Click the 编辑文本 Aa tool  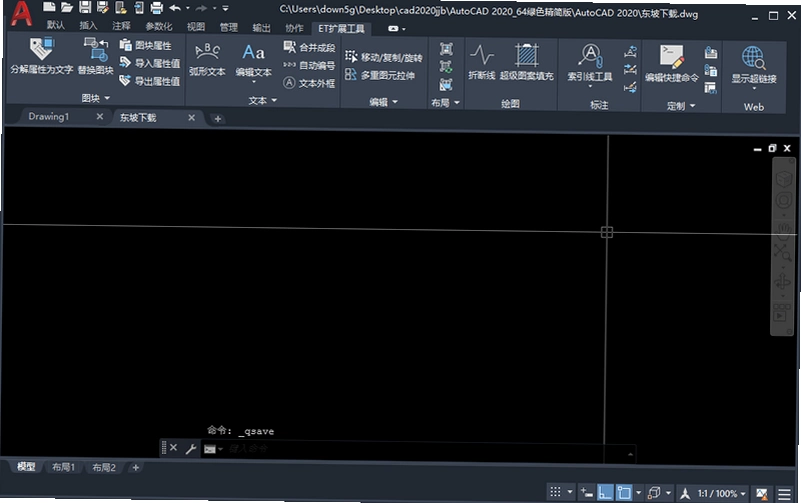click(x=253, y=61)
